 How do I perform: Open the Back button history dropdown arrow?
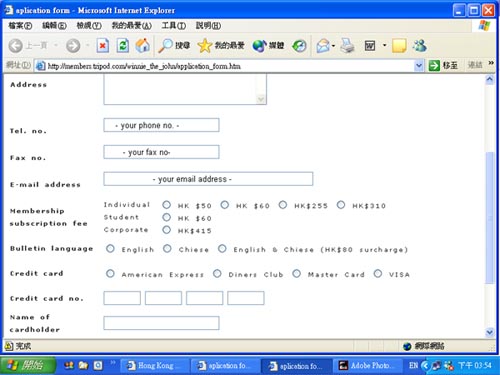[56, 46]
